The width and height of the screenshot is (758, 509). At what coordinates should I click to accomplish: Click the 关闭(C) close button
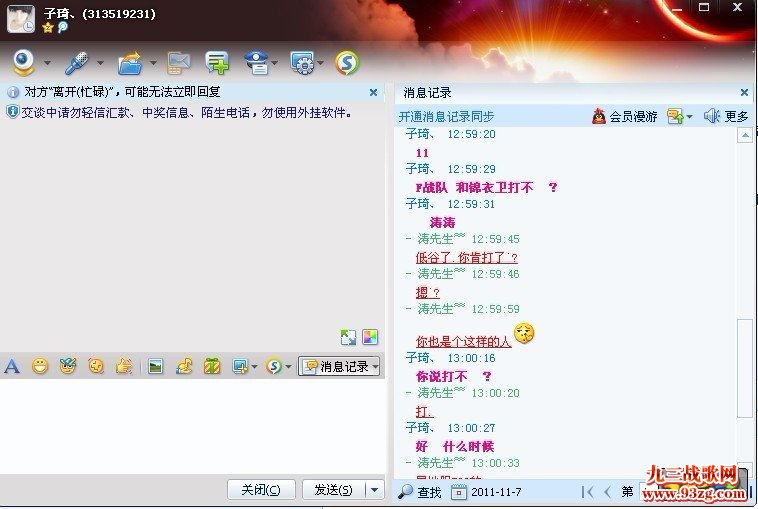[x=261, y=489]
